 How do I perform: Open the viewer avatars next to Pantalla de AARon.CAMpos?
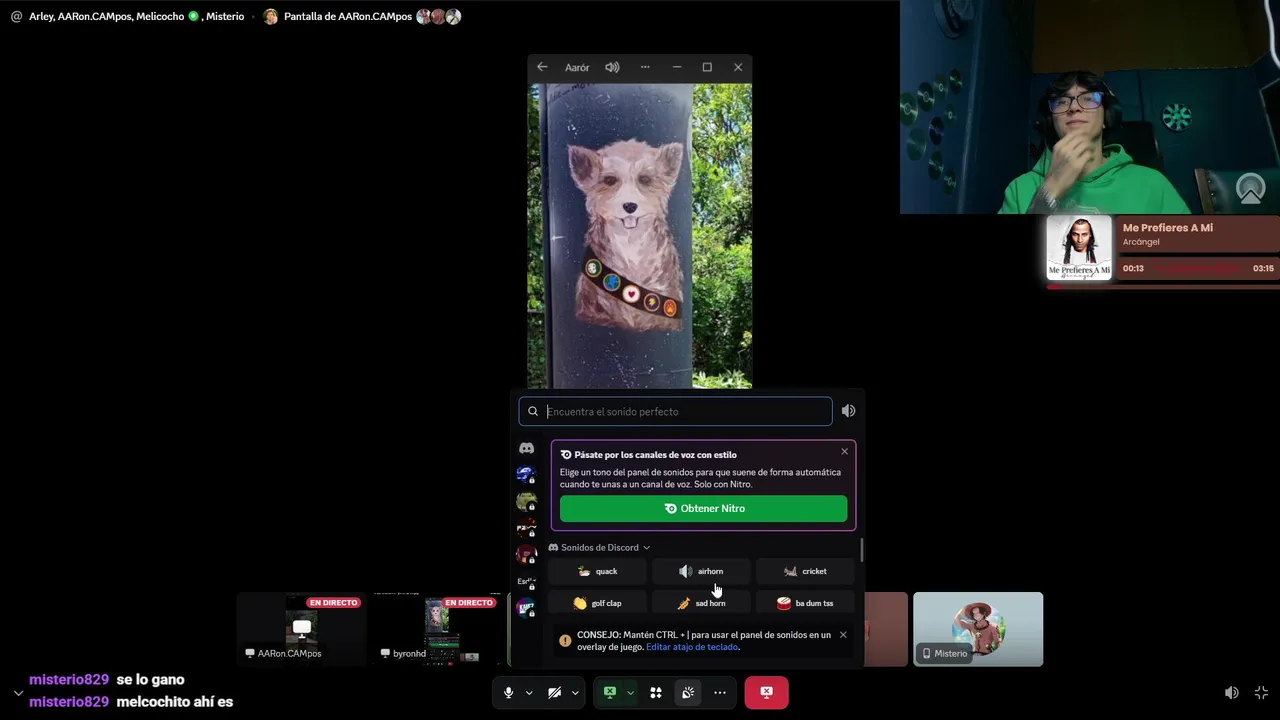pos(438,16)
